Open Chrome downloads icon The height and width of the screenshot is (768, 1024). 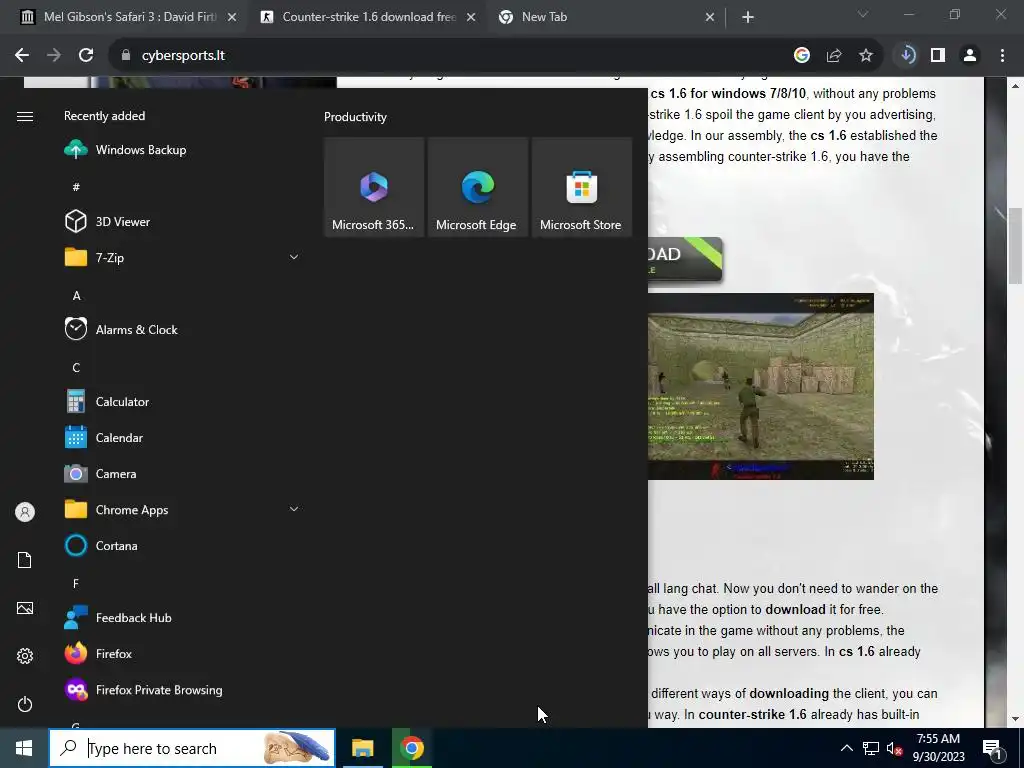tap(907, 56)
